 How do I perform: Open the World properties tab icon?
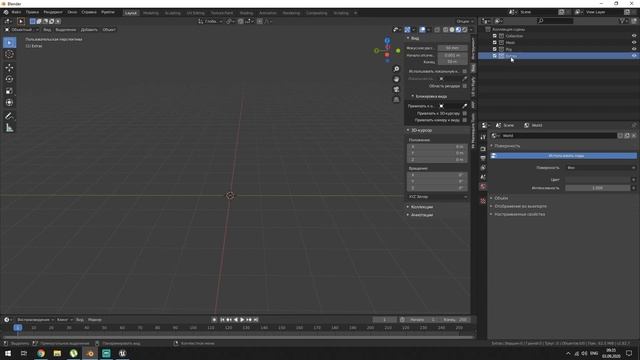(483, 187)
